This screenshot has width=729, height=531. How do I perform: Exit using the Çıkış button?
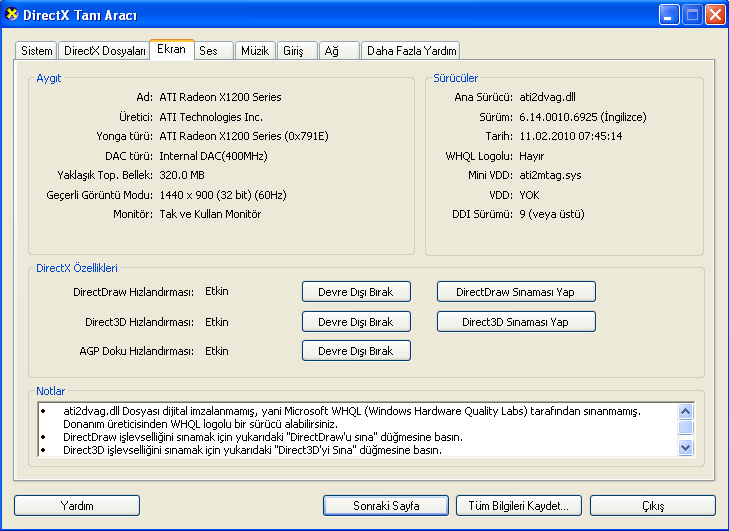pos(653,506)
